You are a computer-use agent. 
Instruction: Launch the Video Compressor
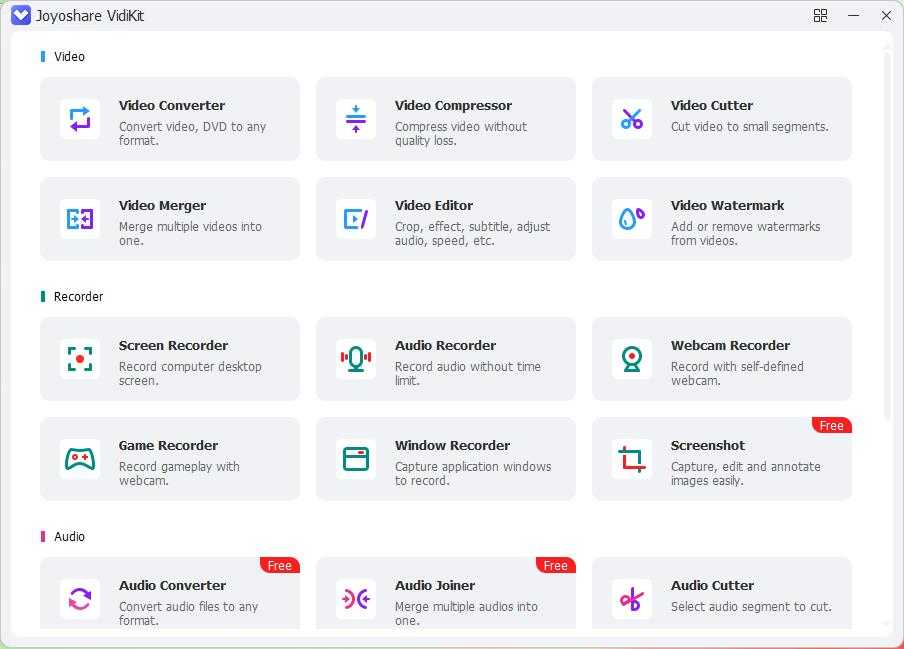click(x=446, y=118)
